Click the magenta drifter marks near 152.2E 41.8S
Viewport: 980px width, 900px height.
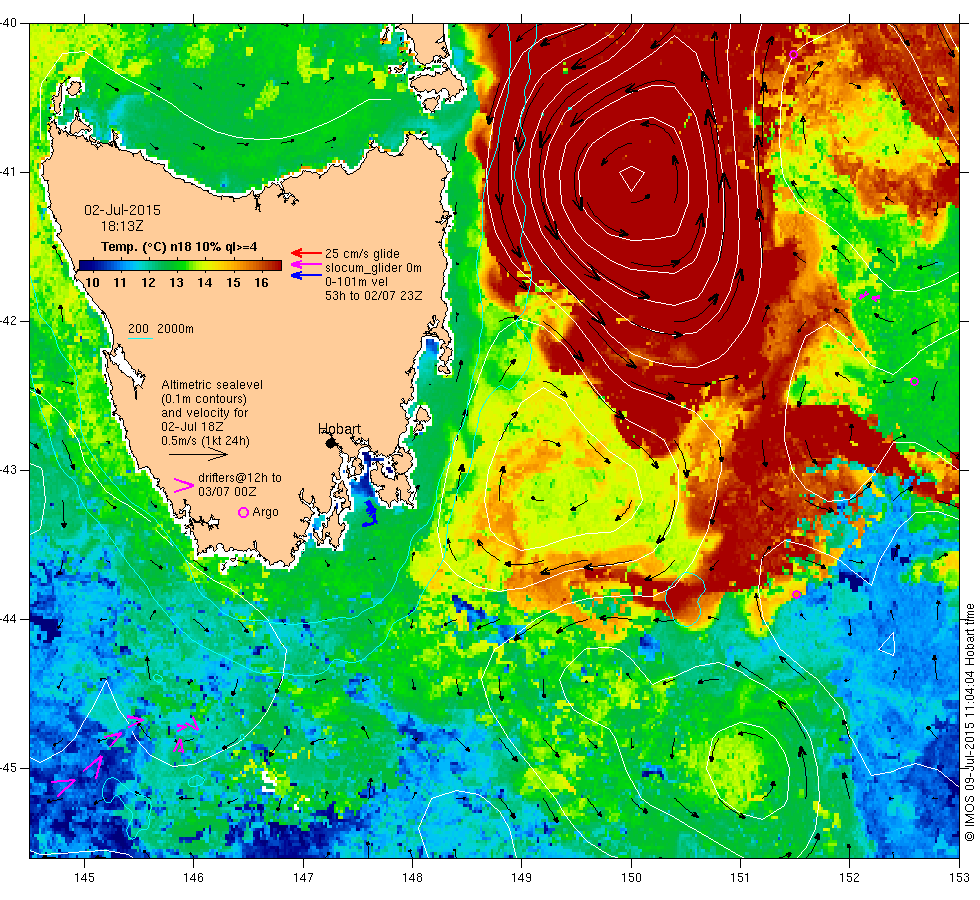869,296
